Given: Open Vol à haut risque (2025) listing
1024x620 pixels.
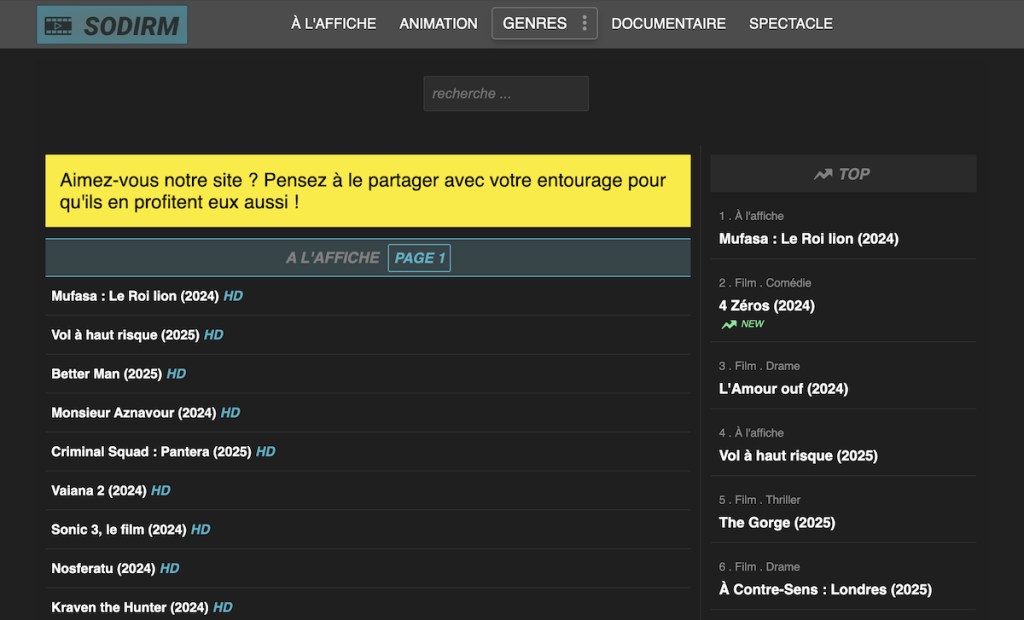Looking at the screenshot, I should coord(123,334).
